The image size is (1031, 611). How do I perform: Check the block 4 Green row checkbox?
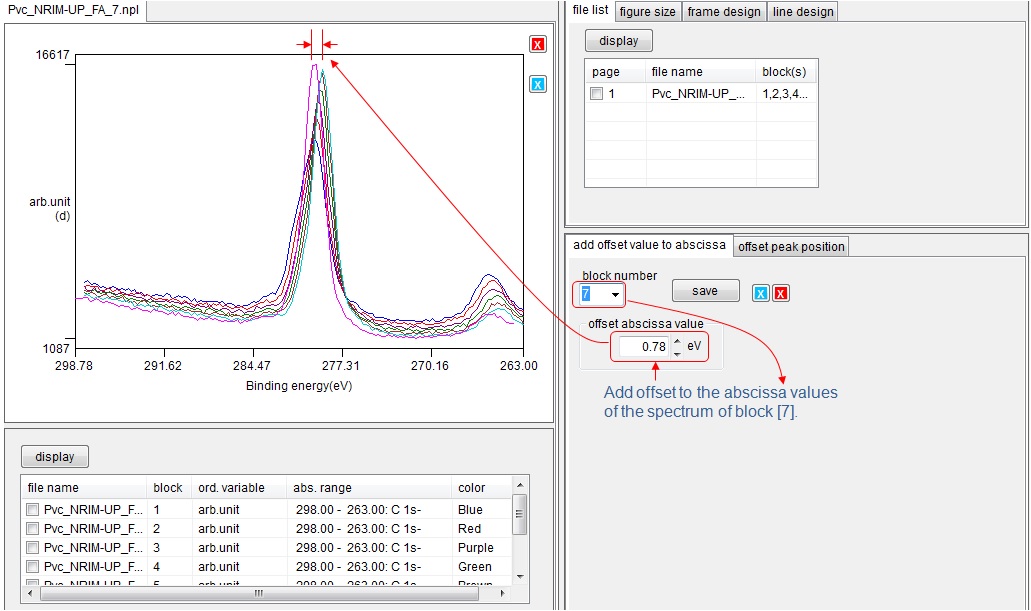[x=32, y=567]
